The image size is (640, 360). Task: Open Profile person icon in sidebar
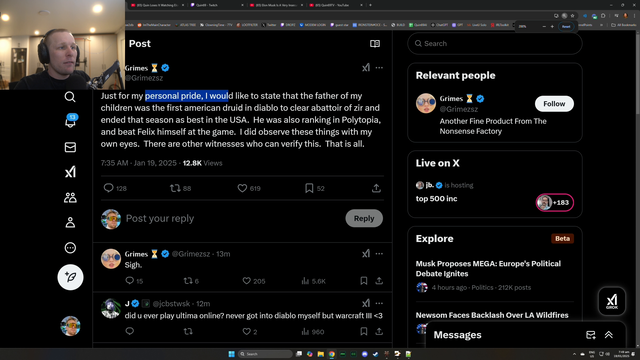click(70, 222)
